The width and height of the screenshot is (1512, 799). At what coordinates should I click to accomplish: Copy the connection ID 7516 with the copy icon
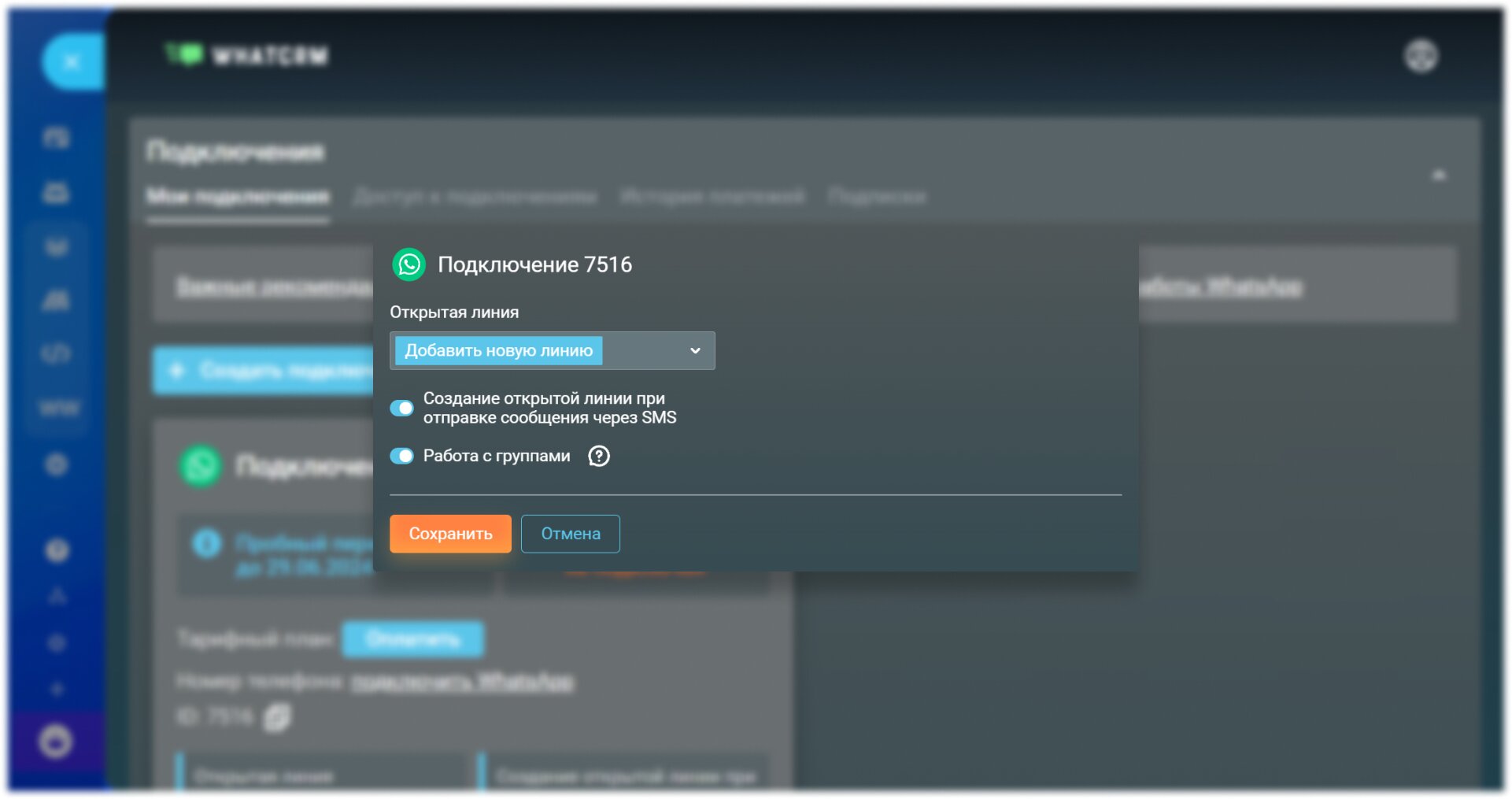[x=277, y=717]
